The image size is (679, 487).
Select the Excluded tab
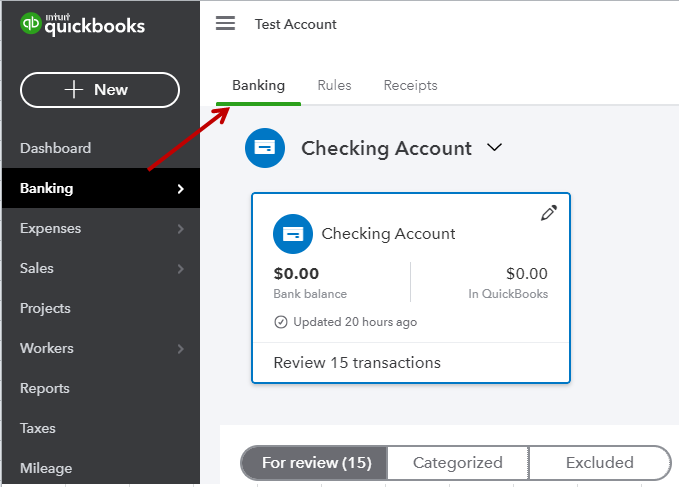click(600, 463)
